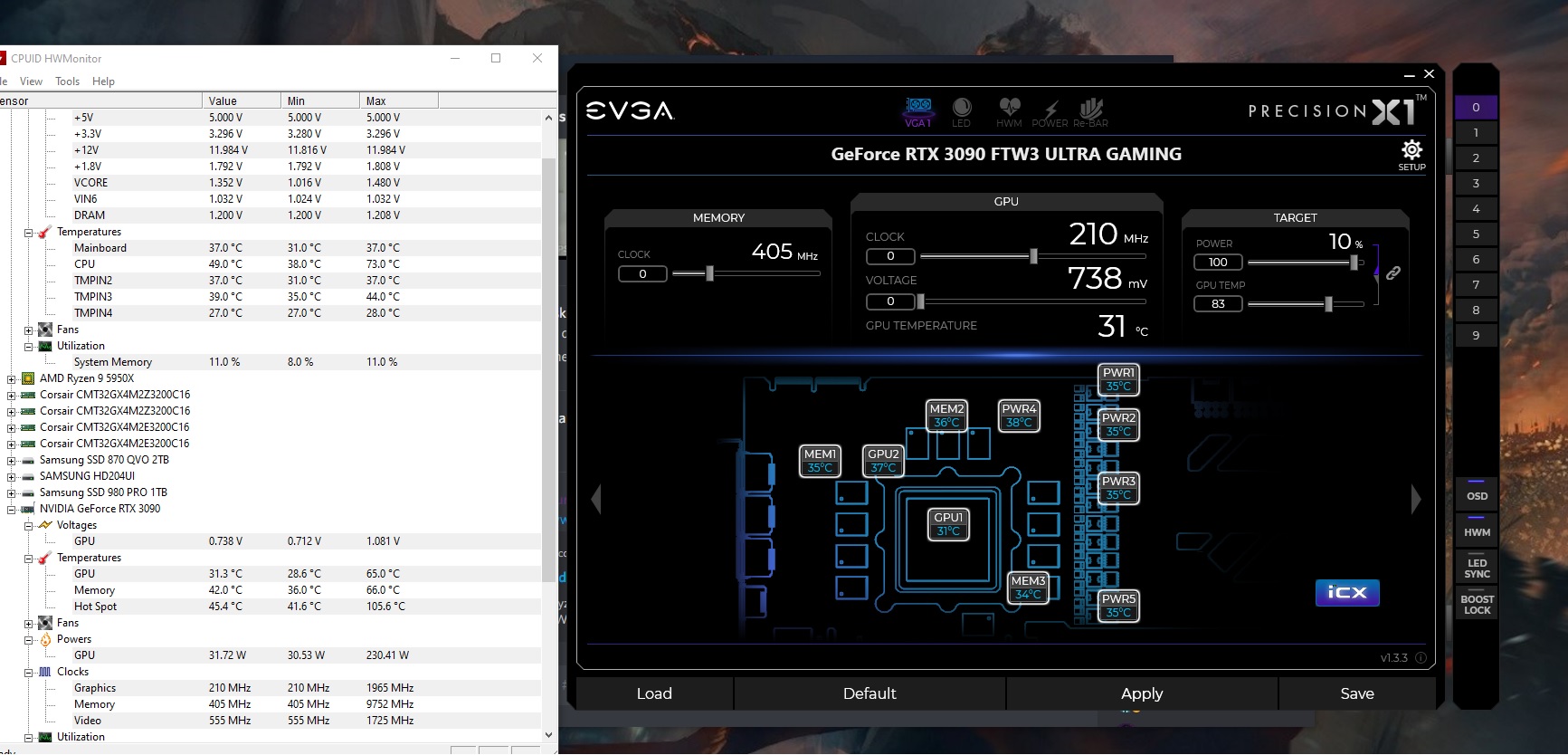Adjust the GPU clock slider
Viewport: 1568px width, 755px height.
point(1033,256)
